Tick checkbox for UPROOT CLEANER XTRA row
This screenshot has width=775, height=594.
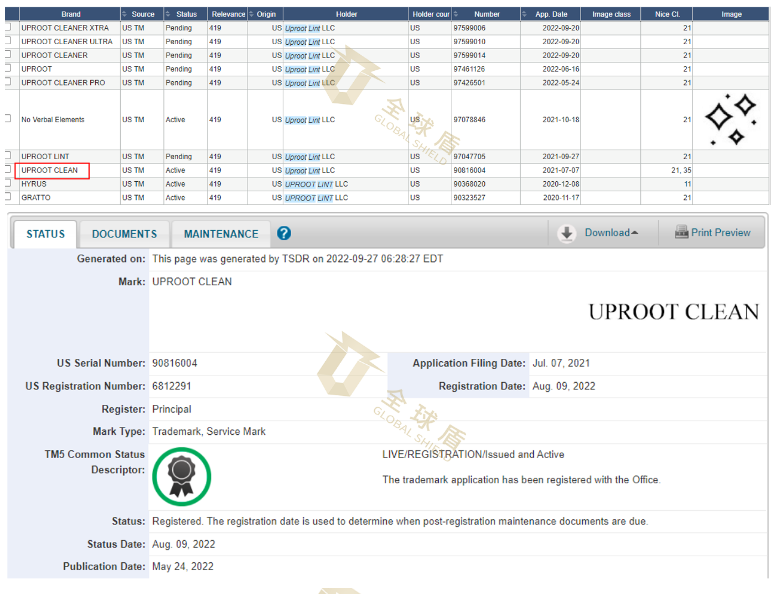[7, 27]
